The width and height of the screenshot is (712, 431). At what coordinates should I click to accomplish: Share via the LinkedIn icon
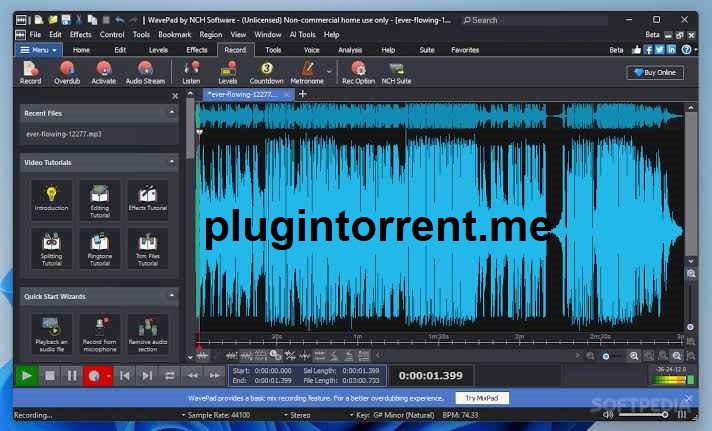pyautogui.click(x=672, y=50)
